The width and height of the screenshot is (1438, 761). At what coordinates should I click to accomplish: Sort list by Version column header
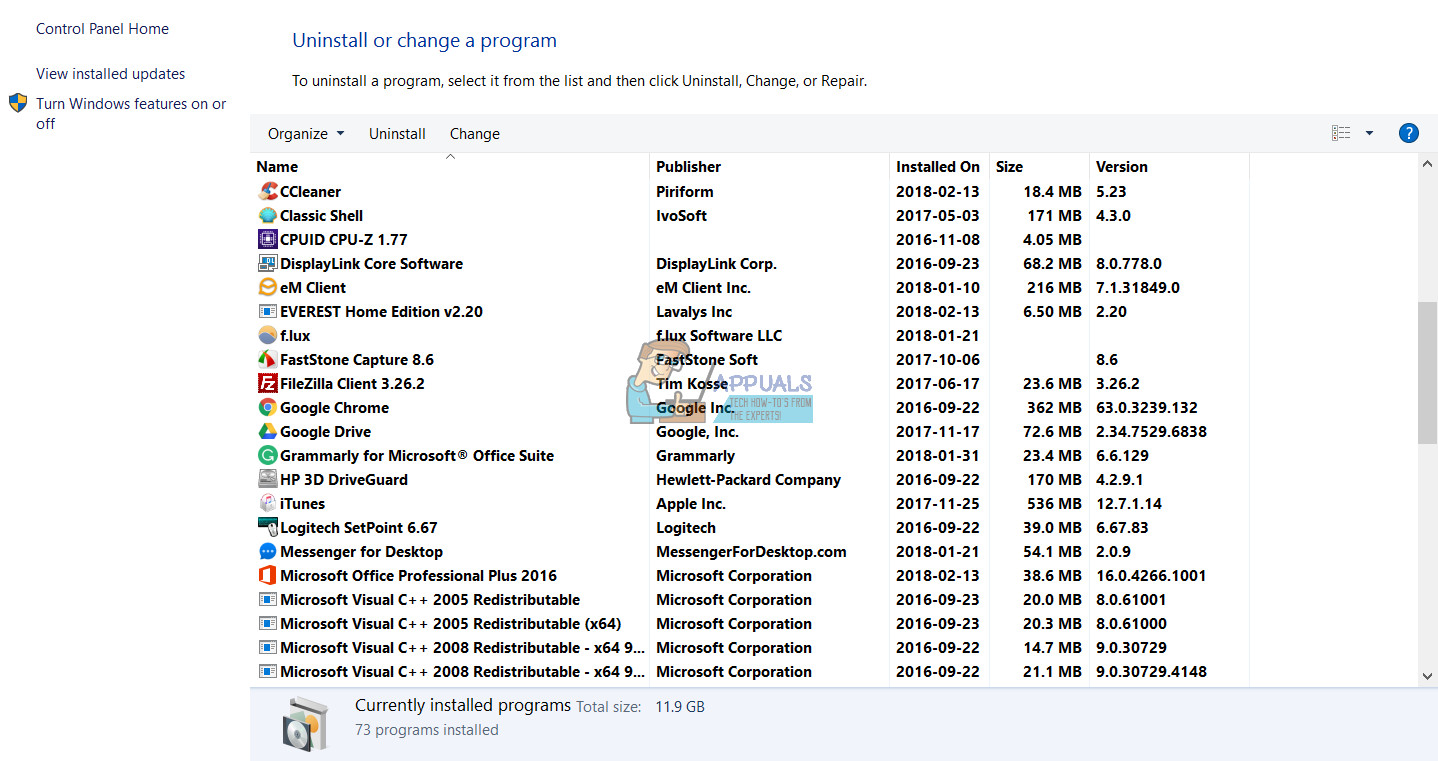click(1169, 166)
